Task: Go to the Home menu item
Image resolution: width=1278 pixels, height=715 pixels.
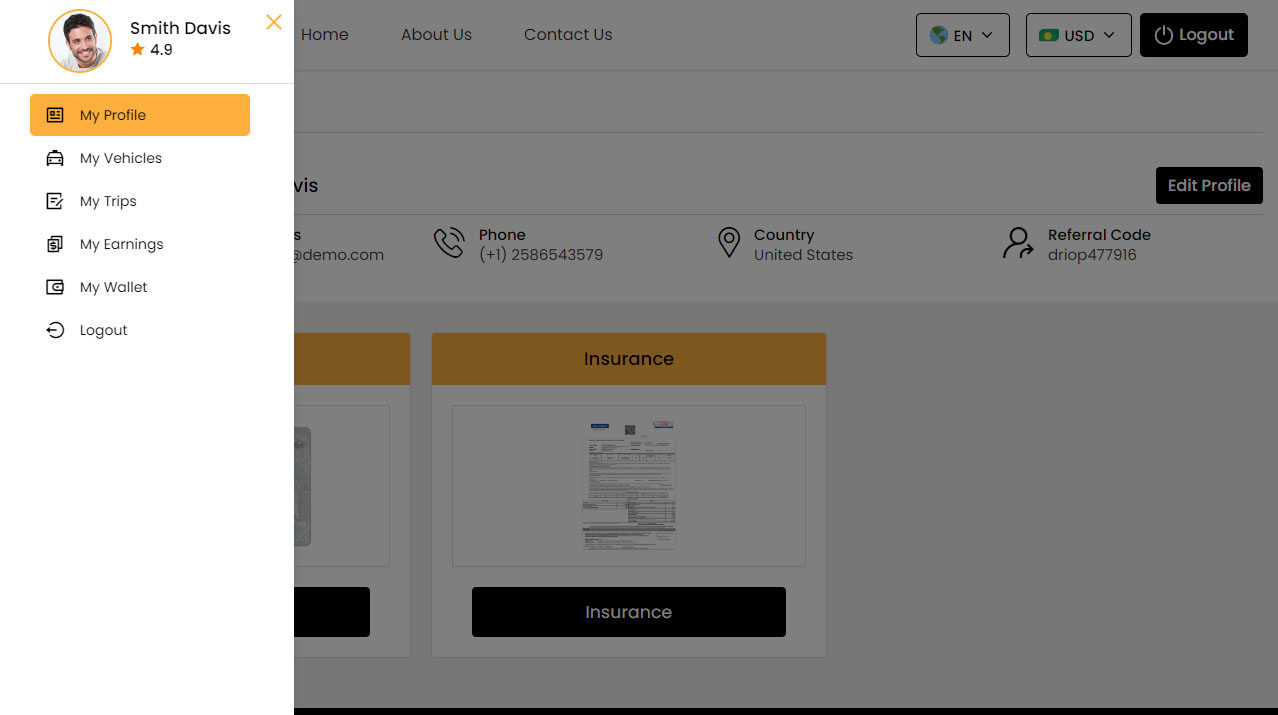Action: [x=324, y=34]
